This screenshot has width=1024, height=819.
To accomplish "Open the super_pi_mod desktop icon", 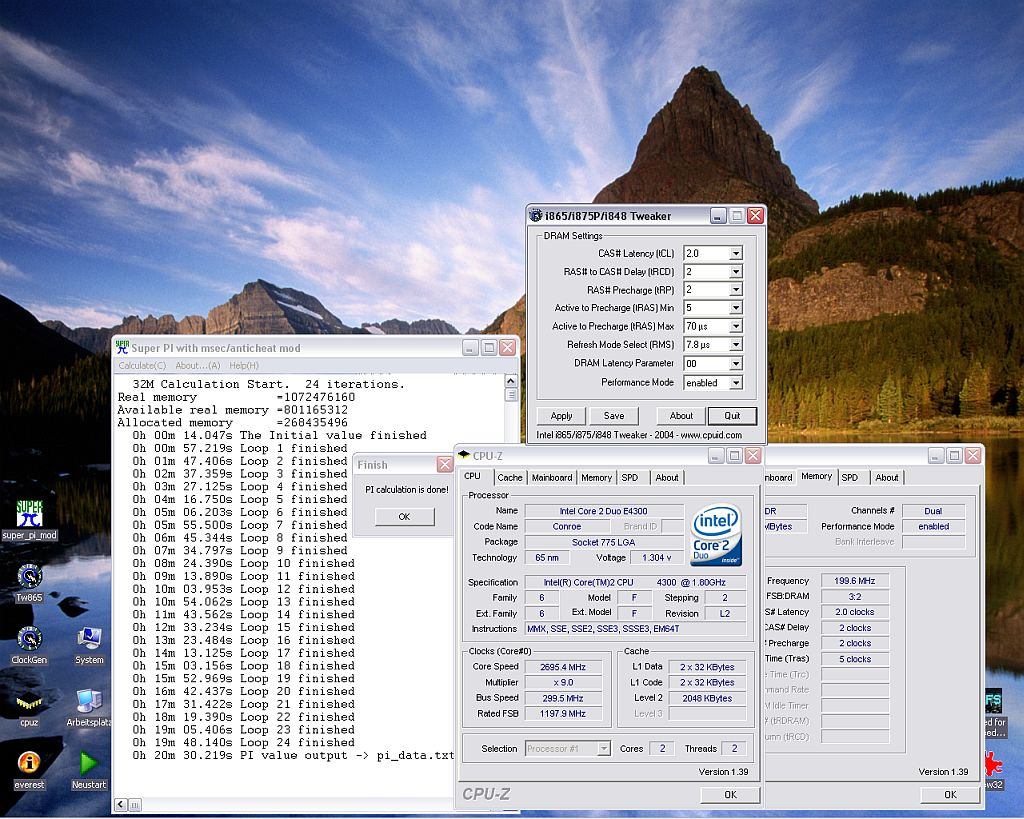I will click(29, 520).
